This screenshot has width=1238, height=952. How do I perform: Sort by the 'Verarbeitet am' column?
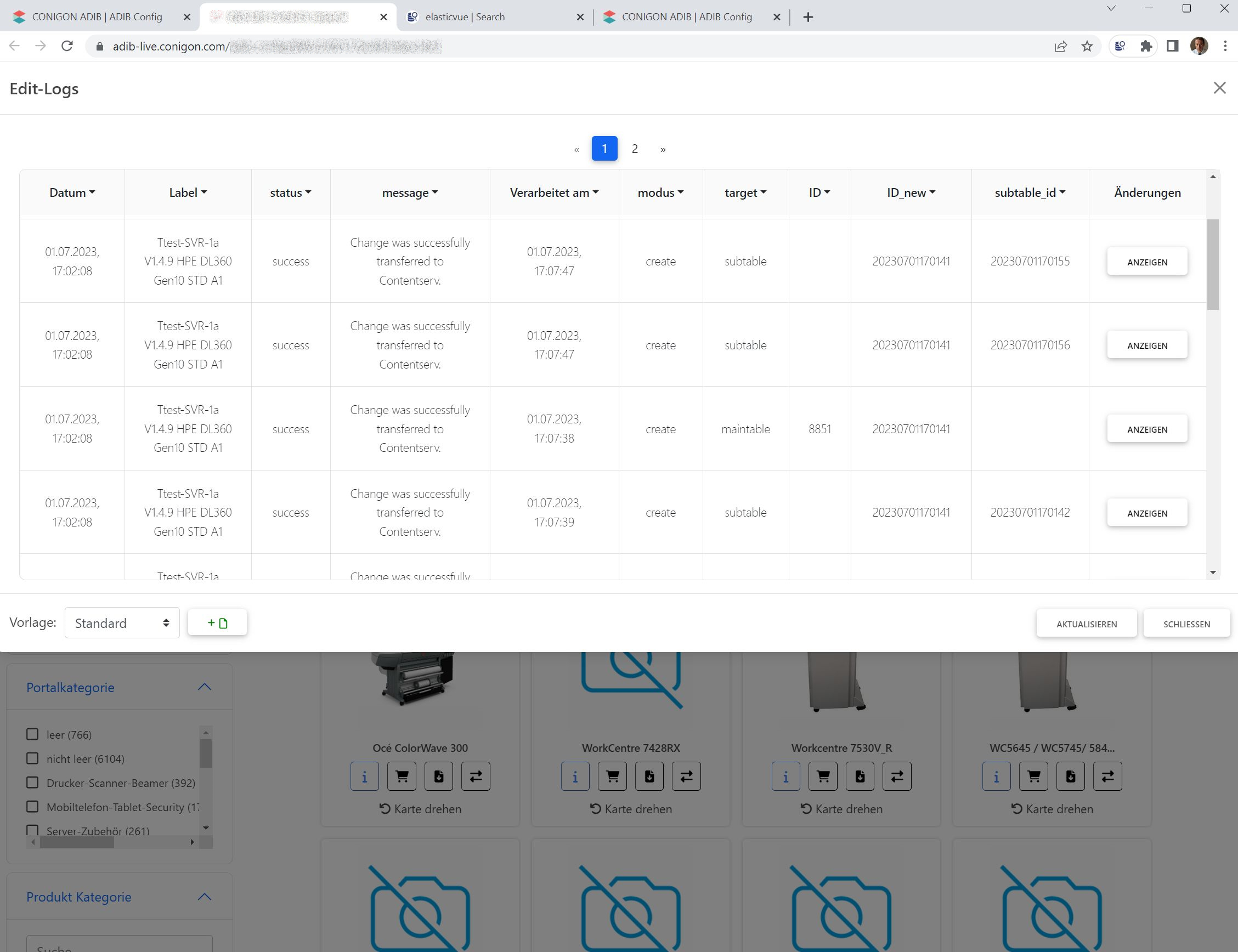(x=554, y=192)
